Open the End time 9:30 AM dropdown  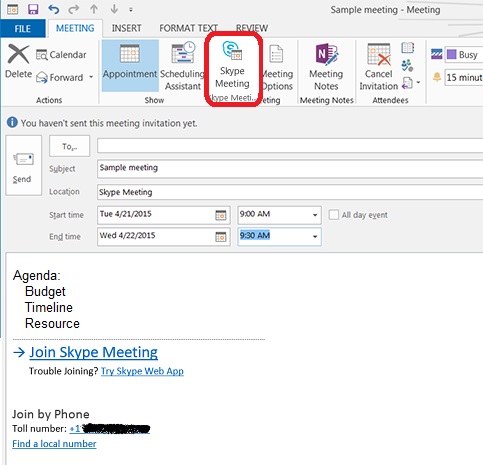coord(279,237)
